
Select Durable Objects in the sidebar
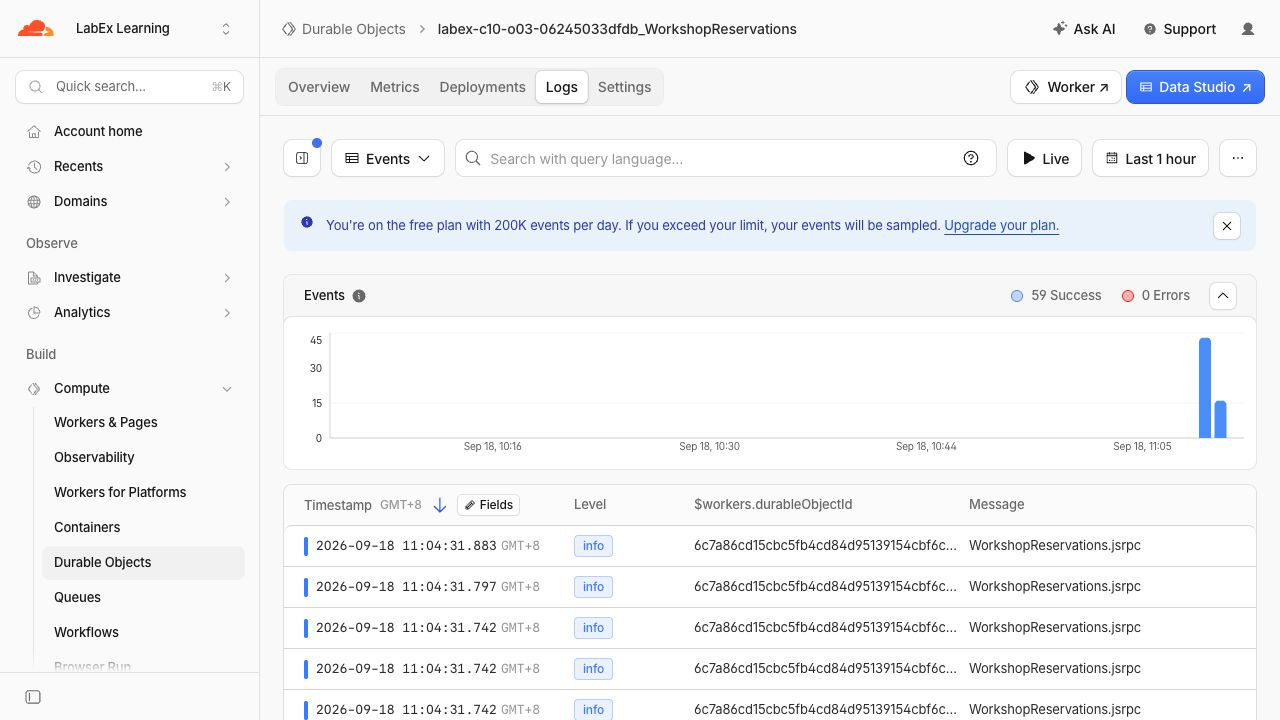[143, 562]
